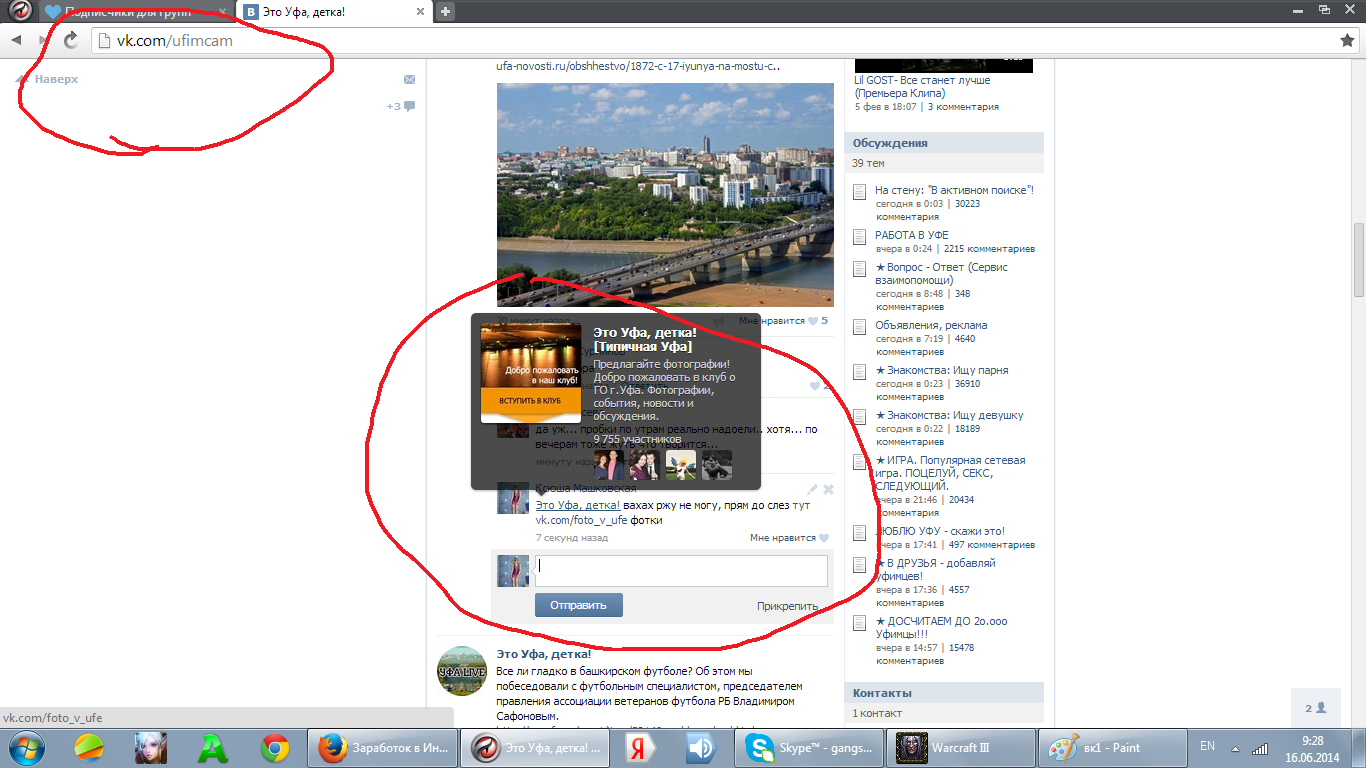Click the browser back arrow
The width and height of the screenshot is (1366, 768).
pos(17,40)
